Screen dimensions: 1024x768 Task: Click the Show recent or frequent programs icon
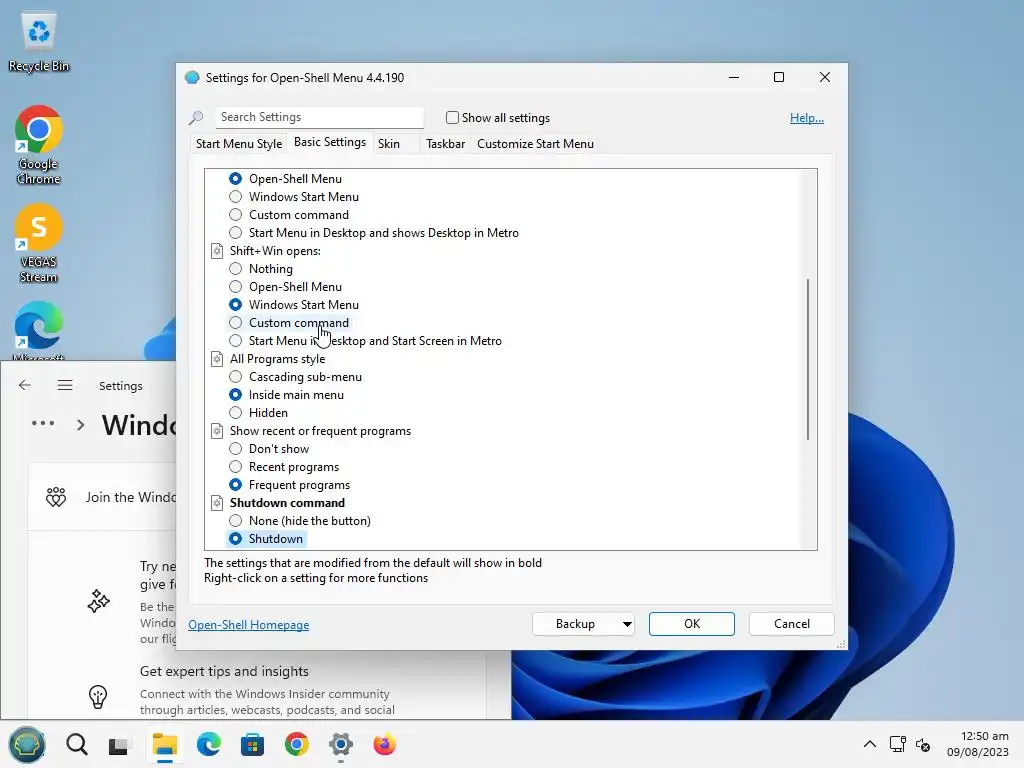pos(217,431)
